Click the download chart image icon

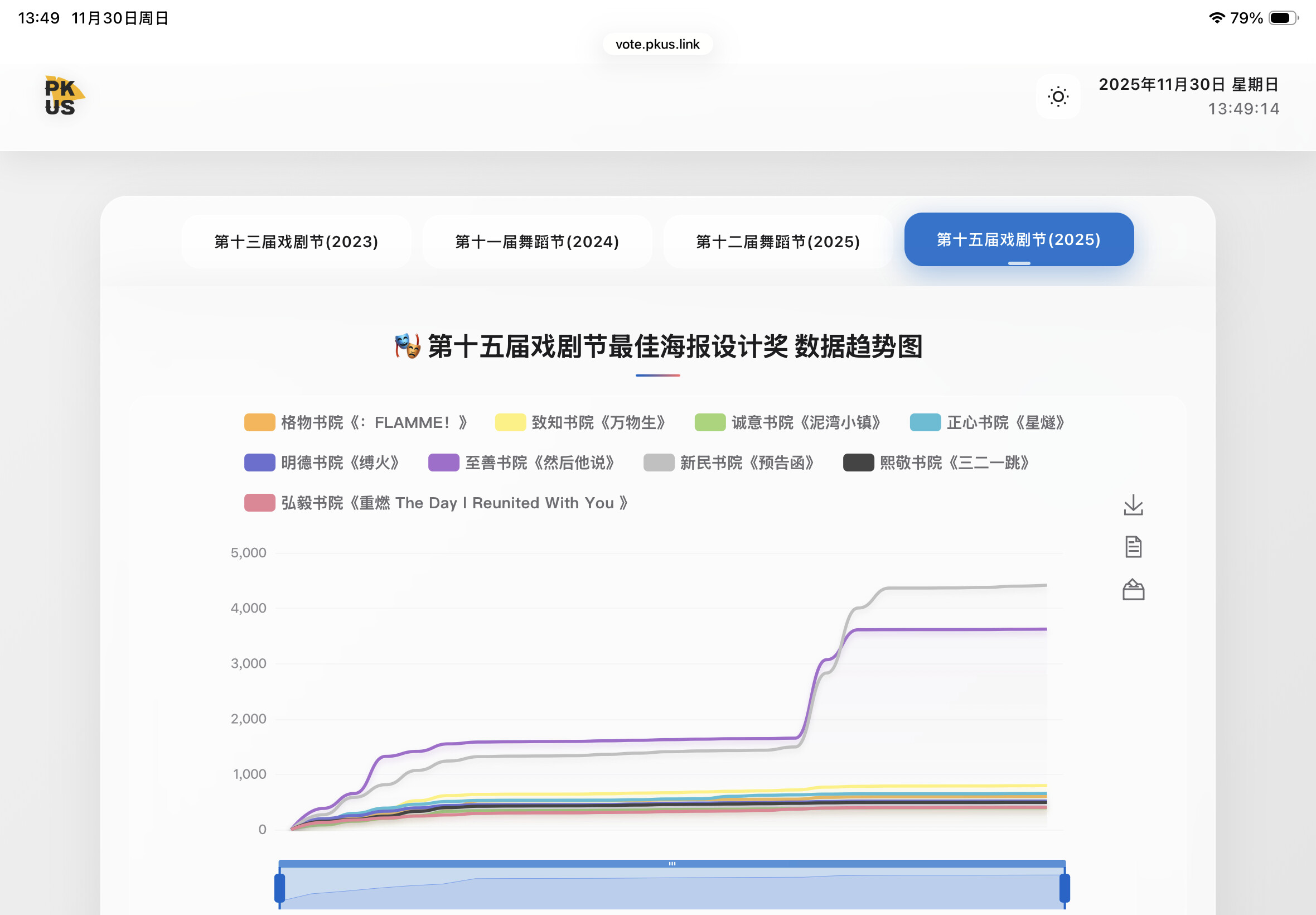pyautogui.click(x=1133, y=505)
